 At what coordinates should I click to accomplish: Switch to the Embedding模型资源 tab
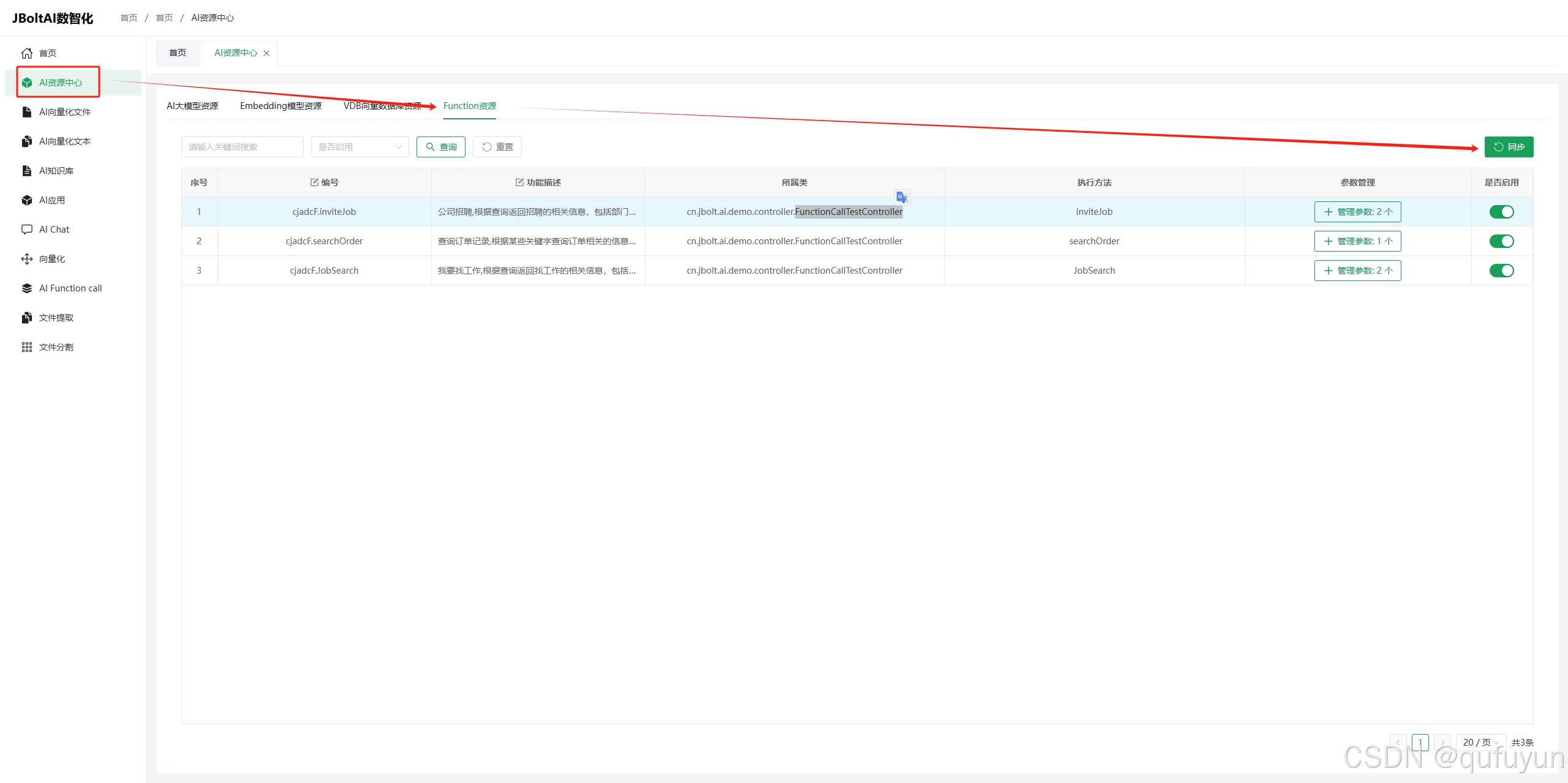point(281,106)
